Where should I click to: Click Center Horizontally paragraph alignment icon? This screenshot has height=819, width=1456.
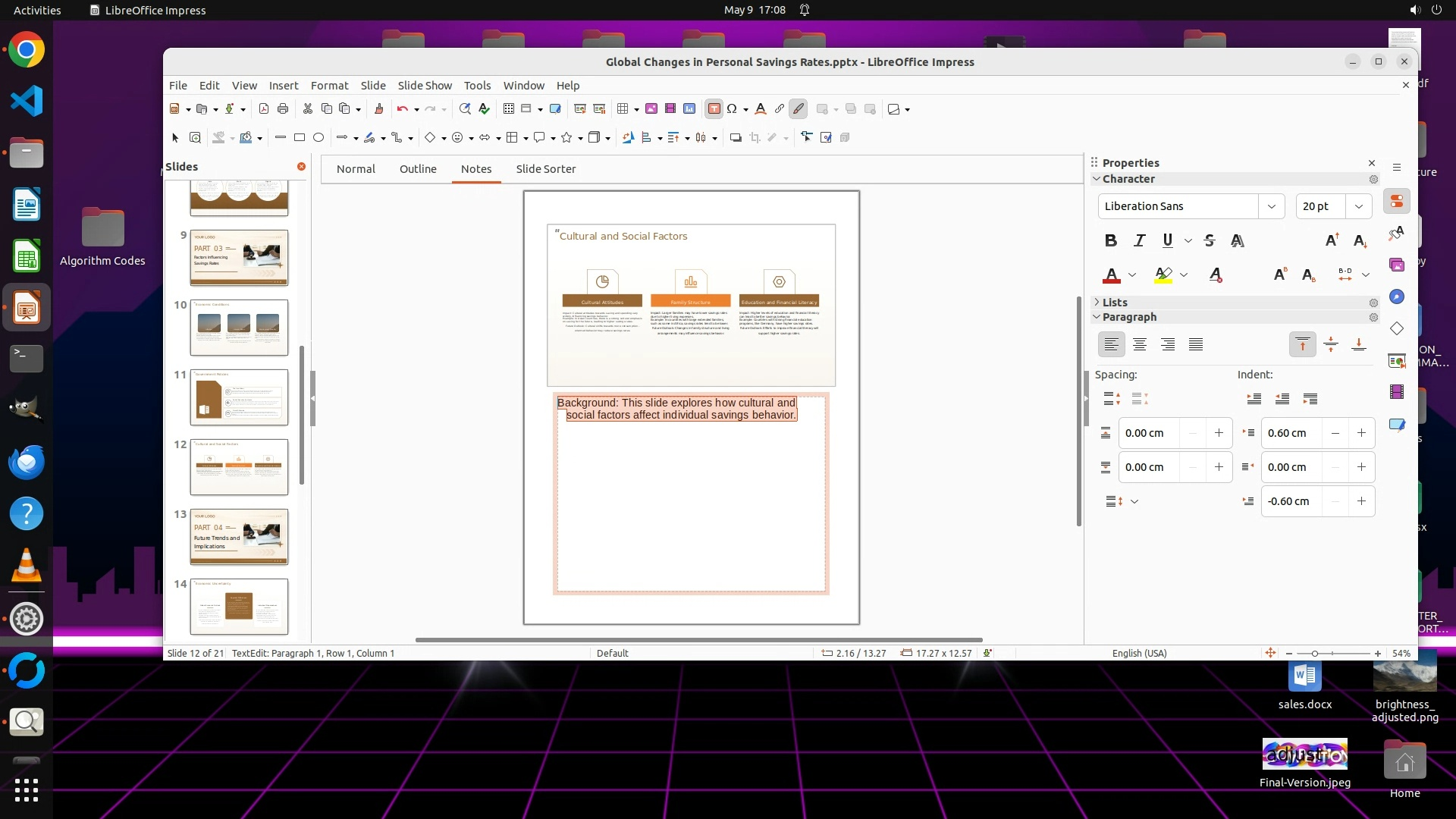pos(1139,344)
